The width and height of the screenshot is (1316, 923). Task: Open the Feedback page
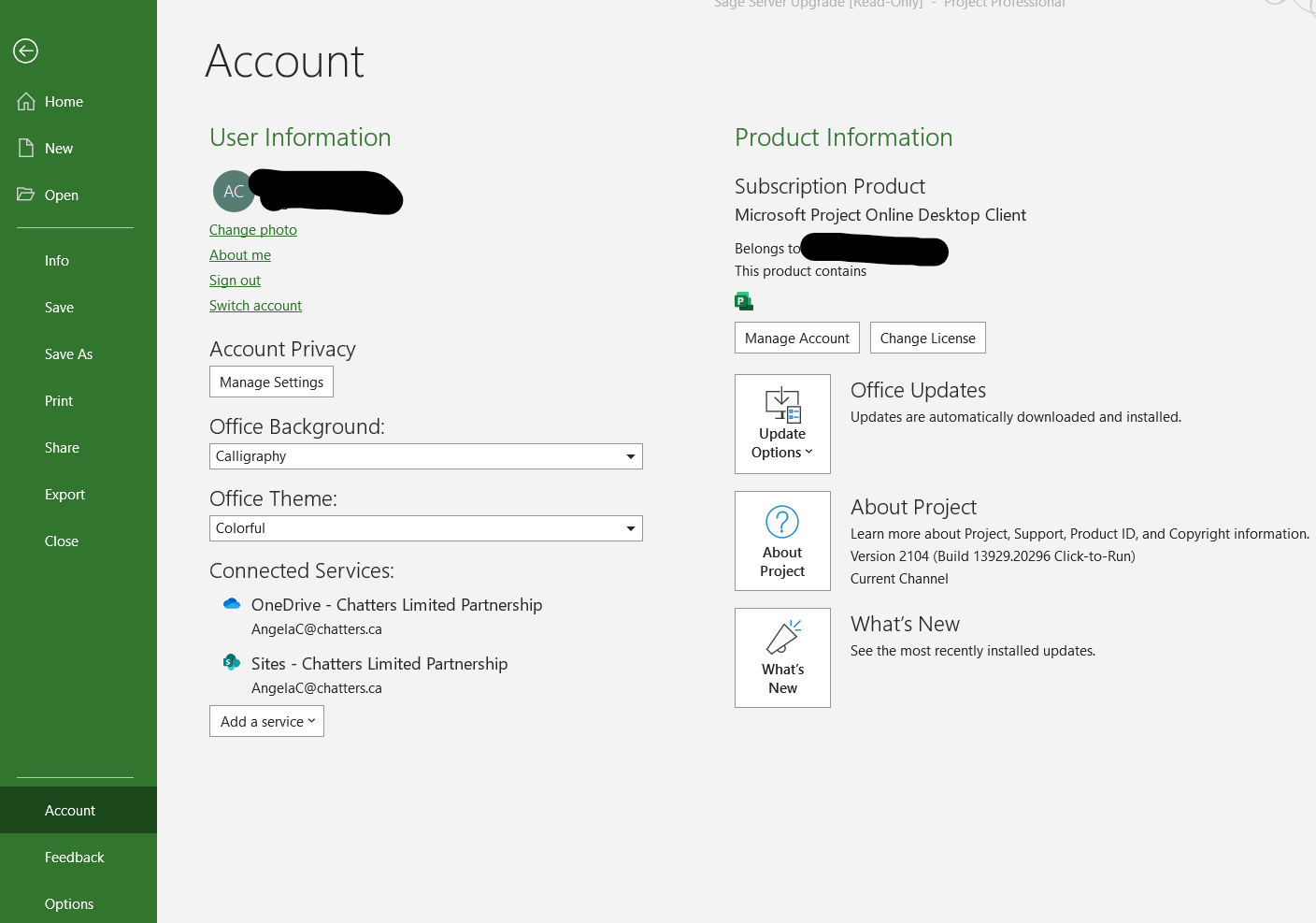pyautogui.click(x=79, y=857)
